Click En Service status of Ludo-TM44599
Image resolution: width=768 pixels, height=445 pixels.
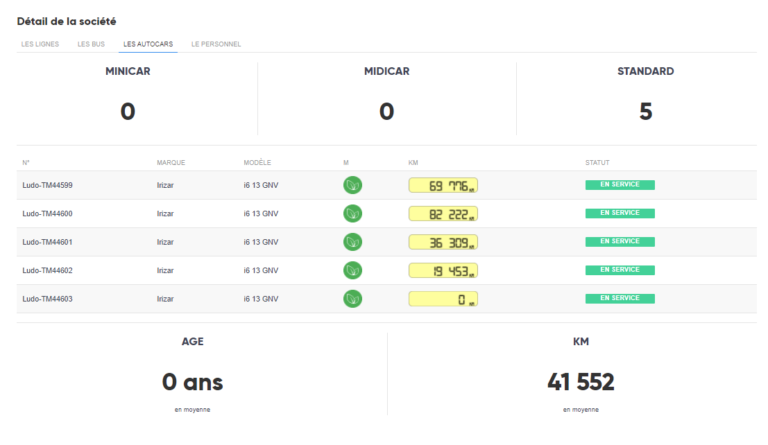tap(619, 185)
